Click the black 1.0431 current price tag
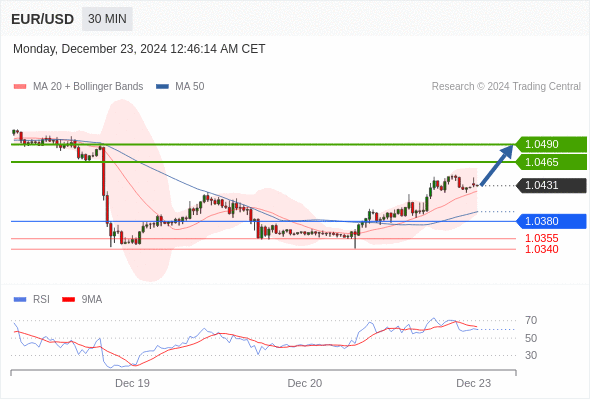The image size is (590, 400). click(x=551, y=186)
